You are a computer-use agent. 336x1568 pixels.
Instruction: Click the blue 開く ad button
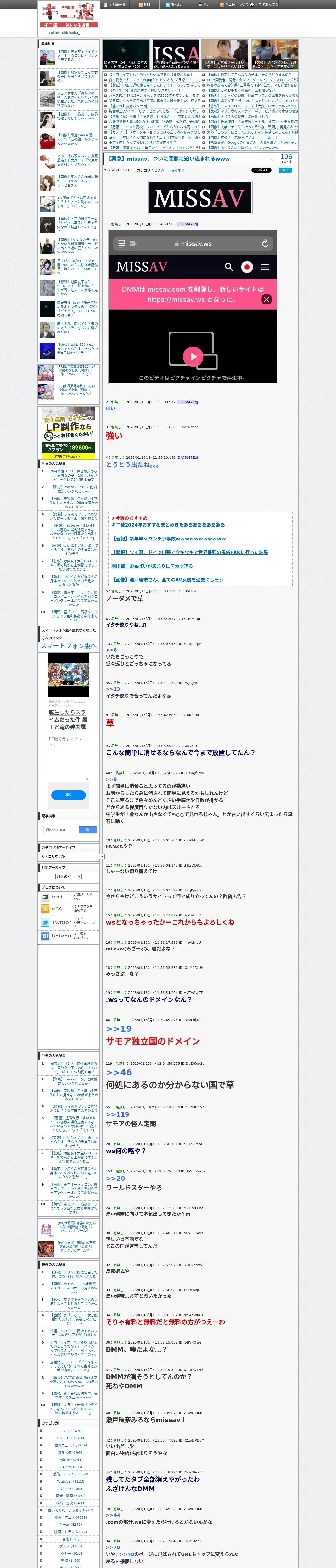point(68,795)
